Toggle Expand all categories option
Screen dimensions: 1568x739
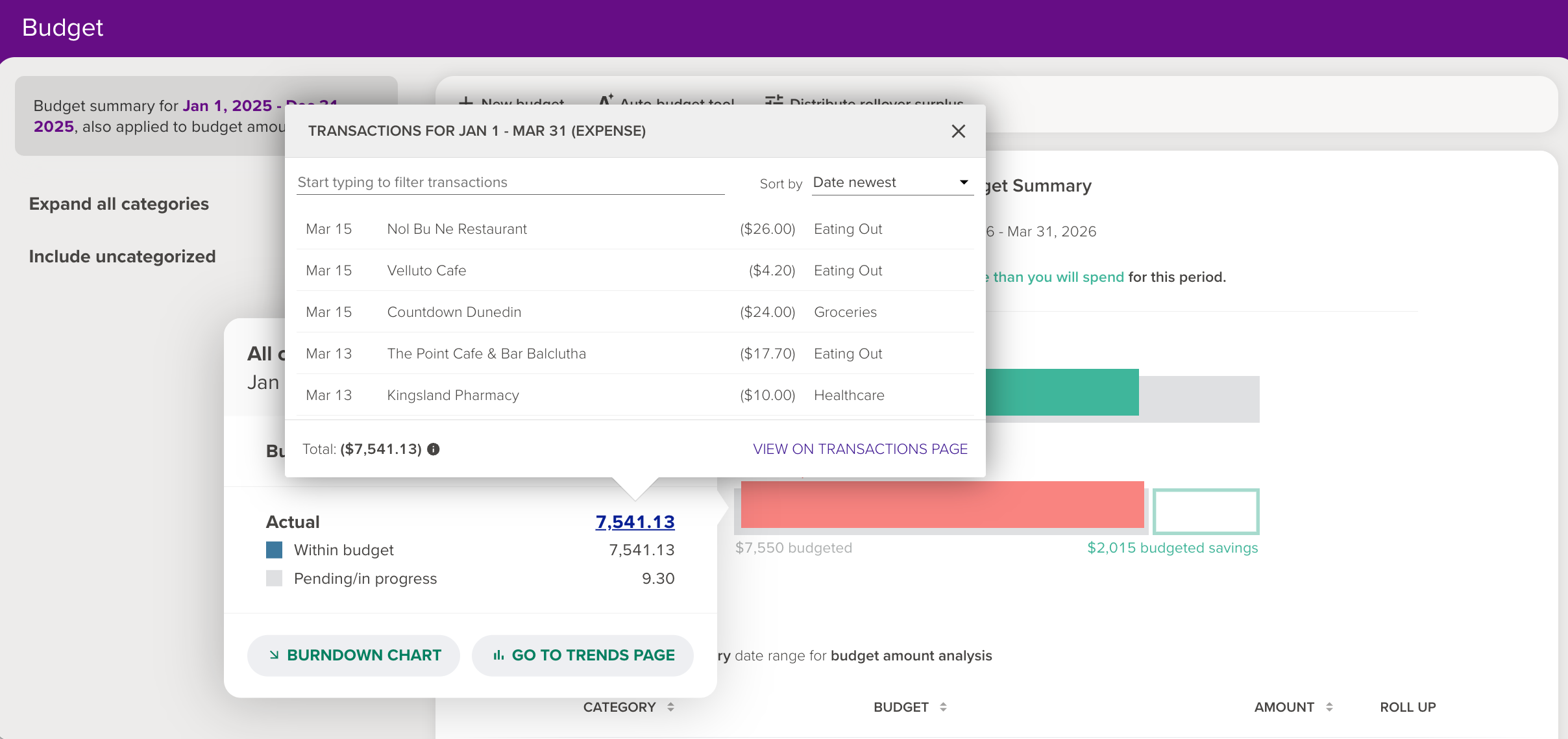[119, 204]
